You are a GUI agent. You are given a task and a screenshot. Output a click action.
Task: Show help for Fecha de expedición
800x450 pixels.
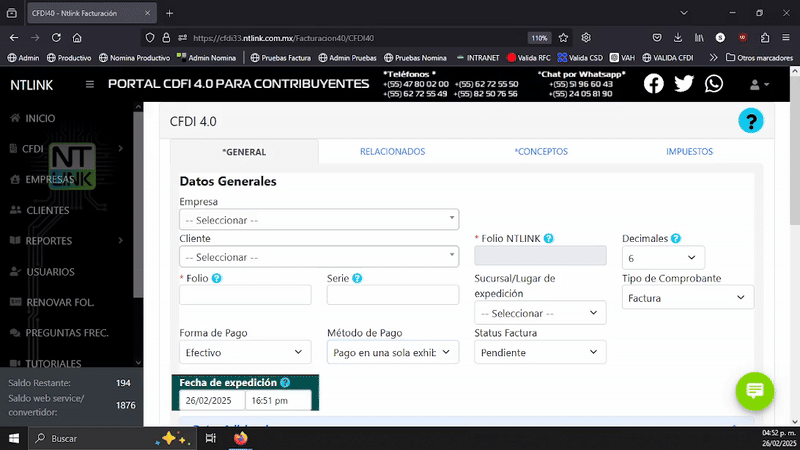click(x=285, y=382)
